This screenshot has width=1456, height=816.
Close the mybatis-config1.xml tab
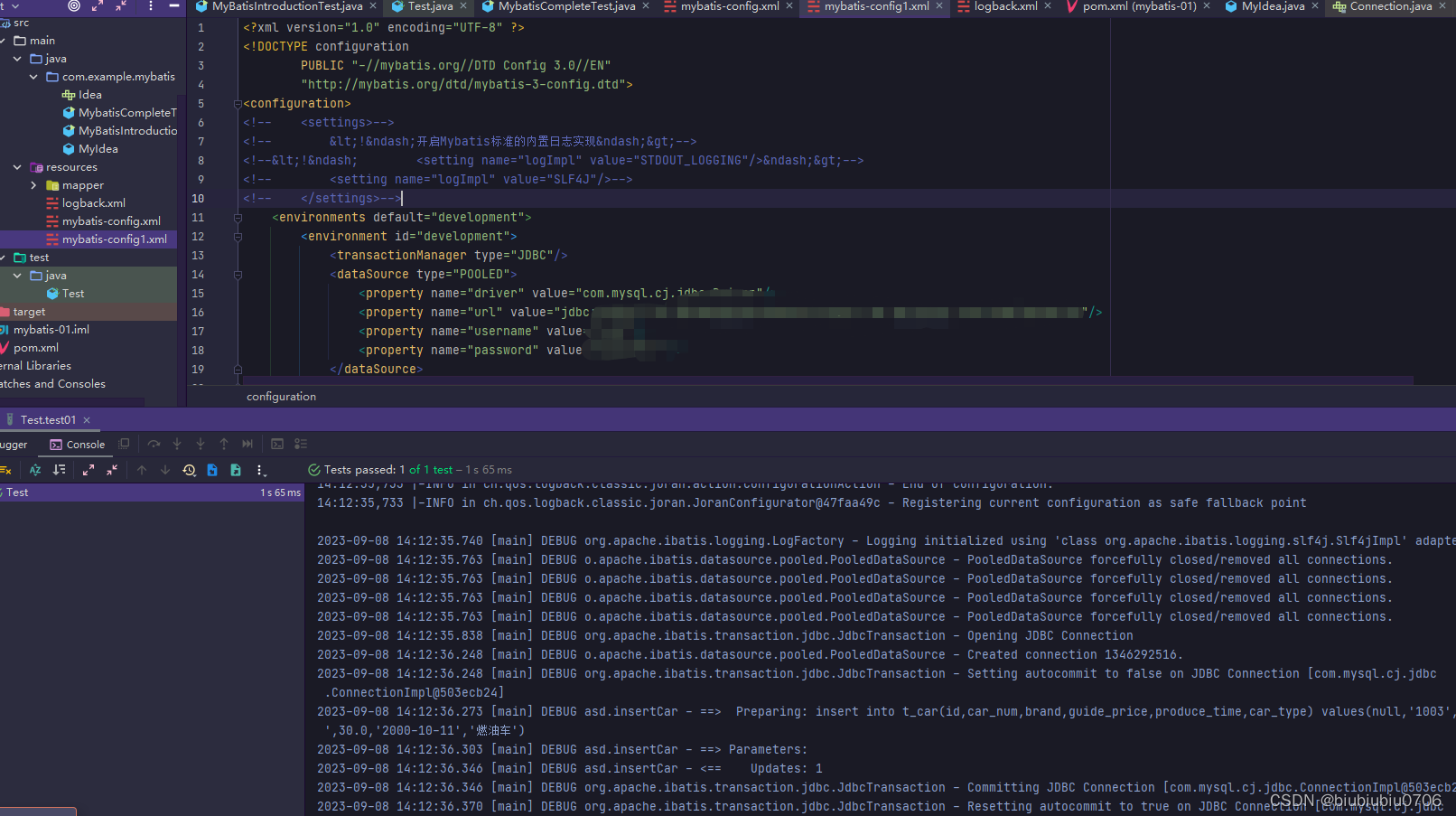coord(939,6)
